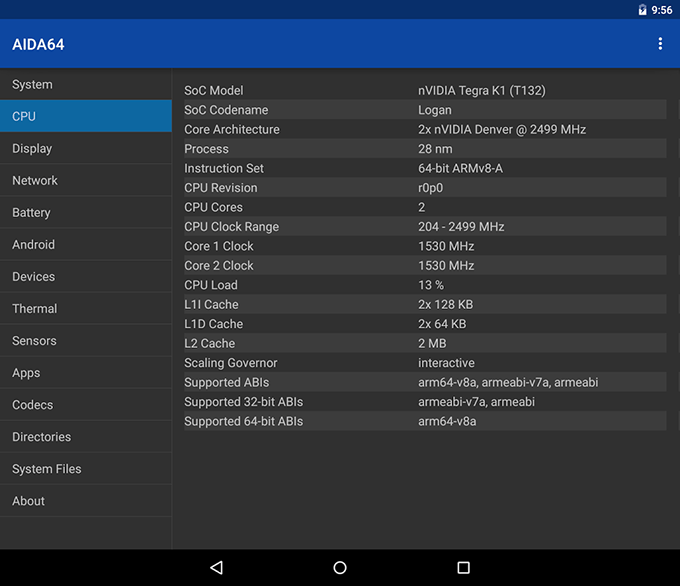This screenshot has height=586, width=680.
Task: Click the 2x 64 KB value
Action: point(442,324)
